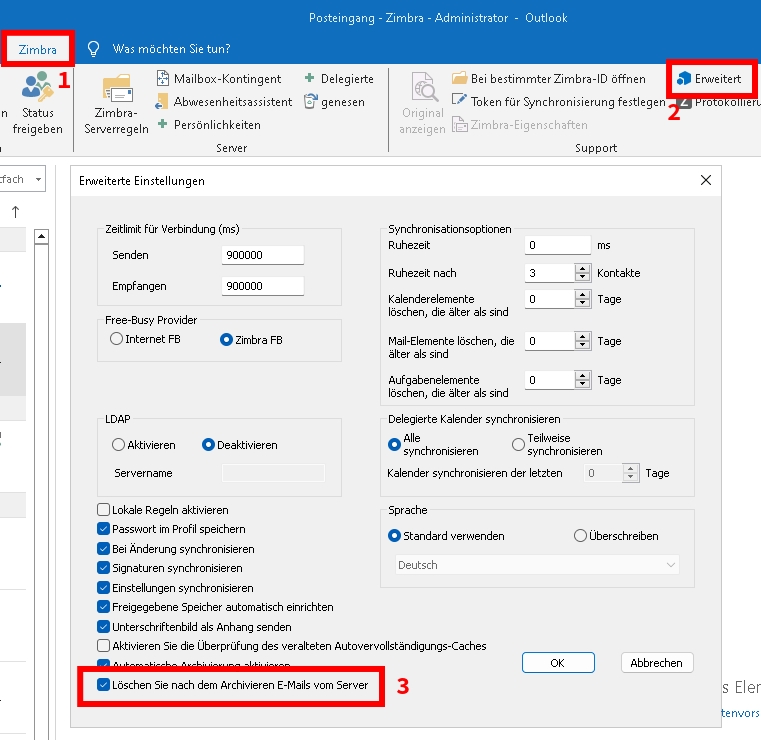This screenshot has height=740, width=761.
Task: Click the LDAP Servername field
Action: point(273,473)
